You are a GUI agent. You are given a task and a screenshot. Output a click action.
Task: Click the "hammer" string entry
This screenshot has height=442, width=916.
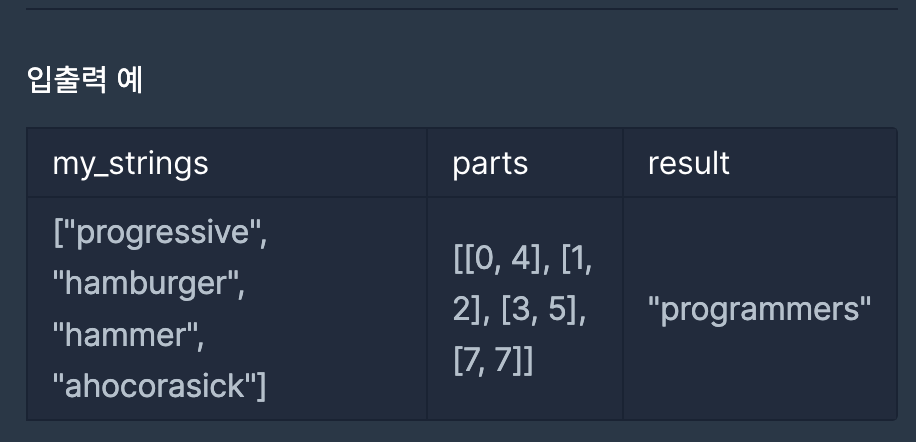[x=128, y=335]
